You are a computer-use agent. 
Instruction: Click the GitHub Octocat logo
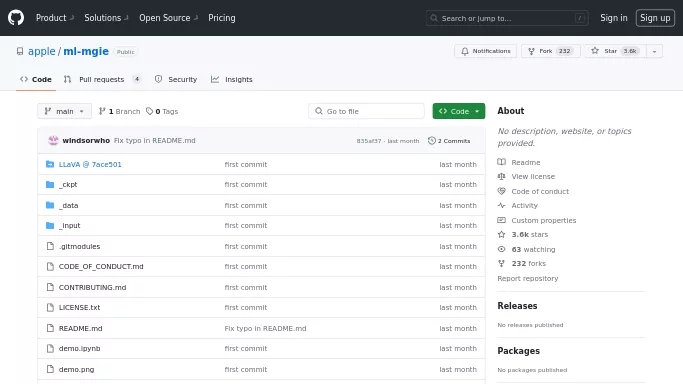(16, 18)
